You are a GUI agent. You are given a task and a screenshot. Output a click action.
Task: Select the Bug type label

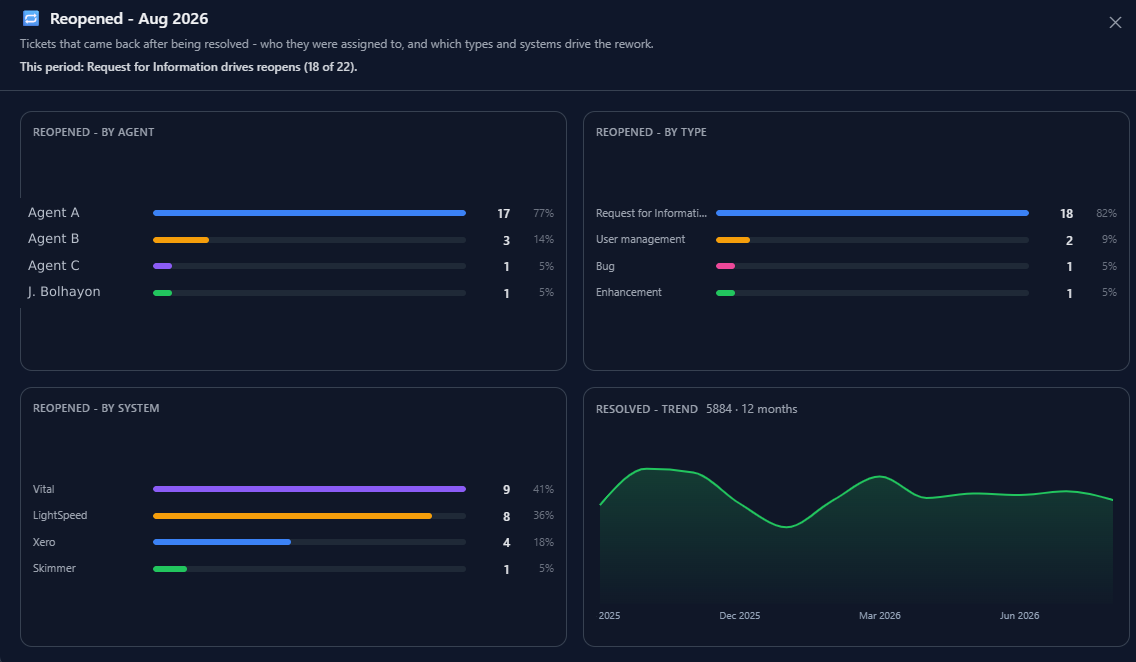(x=605, y=266)
